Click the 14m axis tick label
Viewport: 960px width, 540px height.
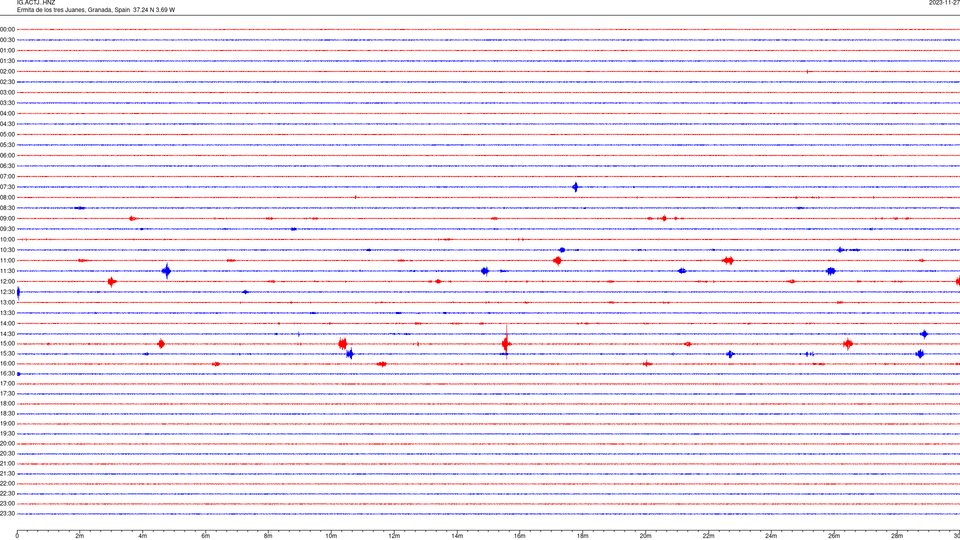coord(457,536)
